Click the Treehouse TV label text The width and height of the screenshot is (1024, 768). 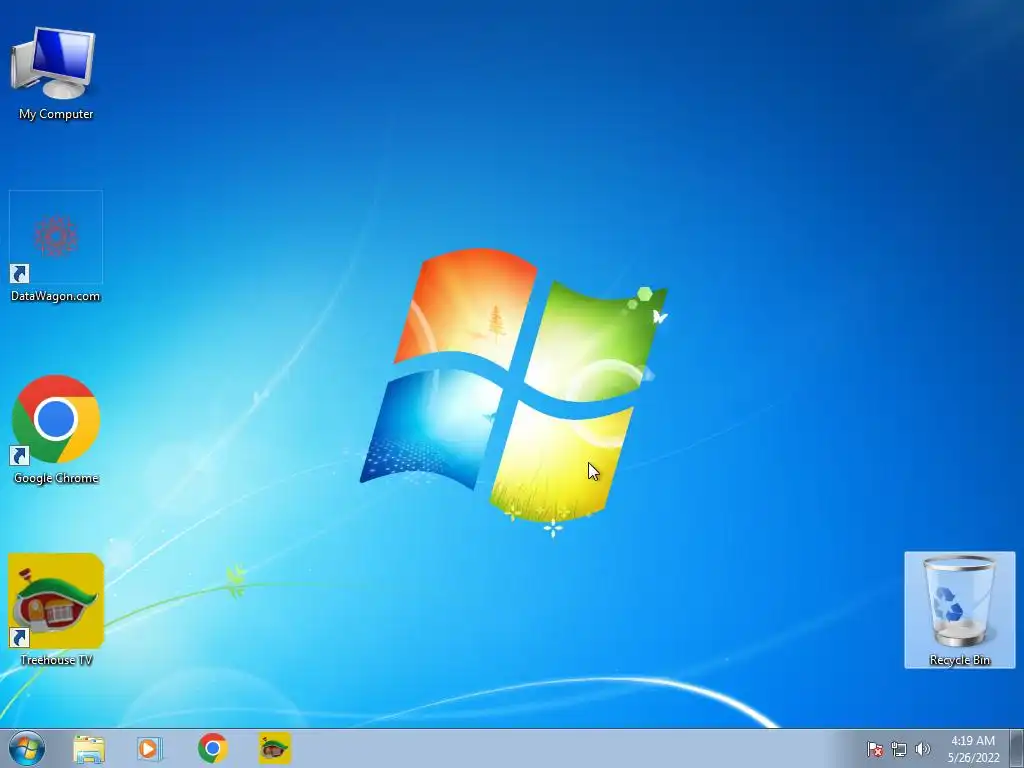(56, 660)
